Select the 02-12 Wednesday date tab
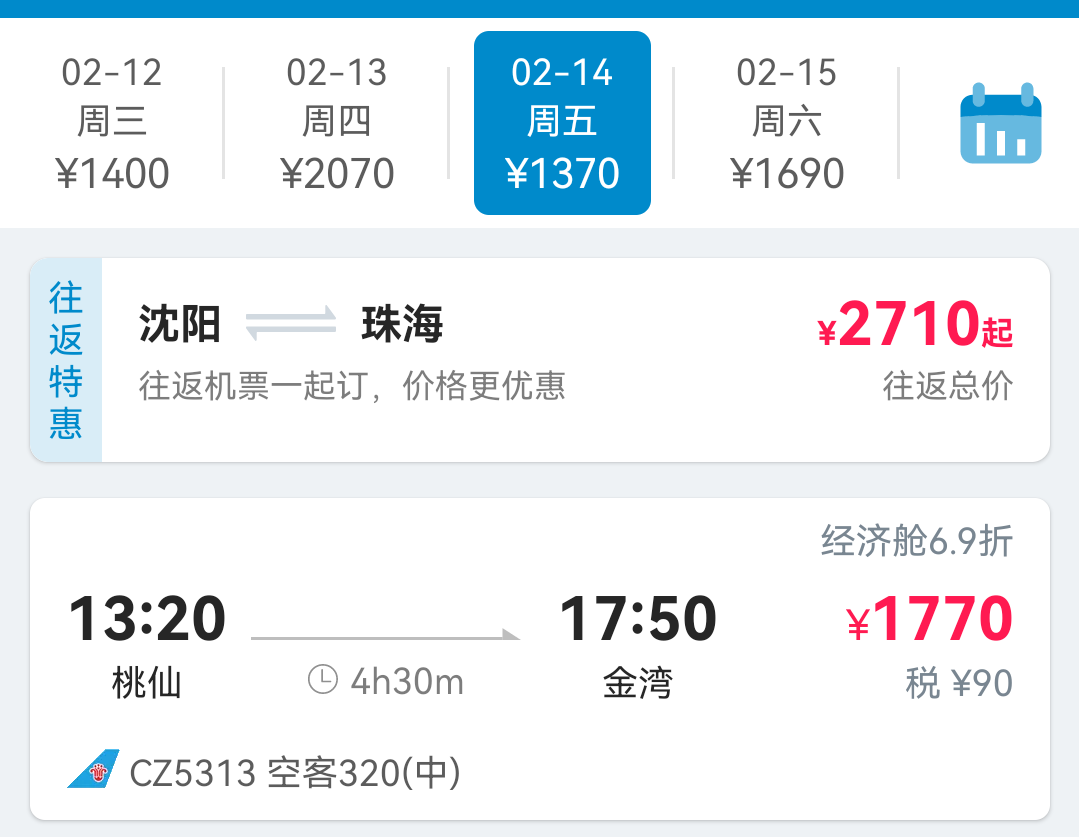1079x837 pixels. 112,123
